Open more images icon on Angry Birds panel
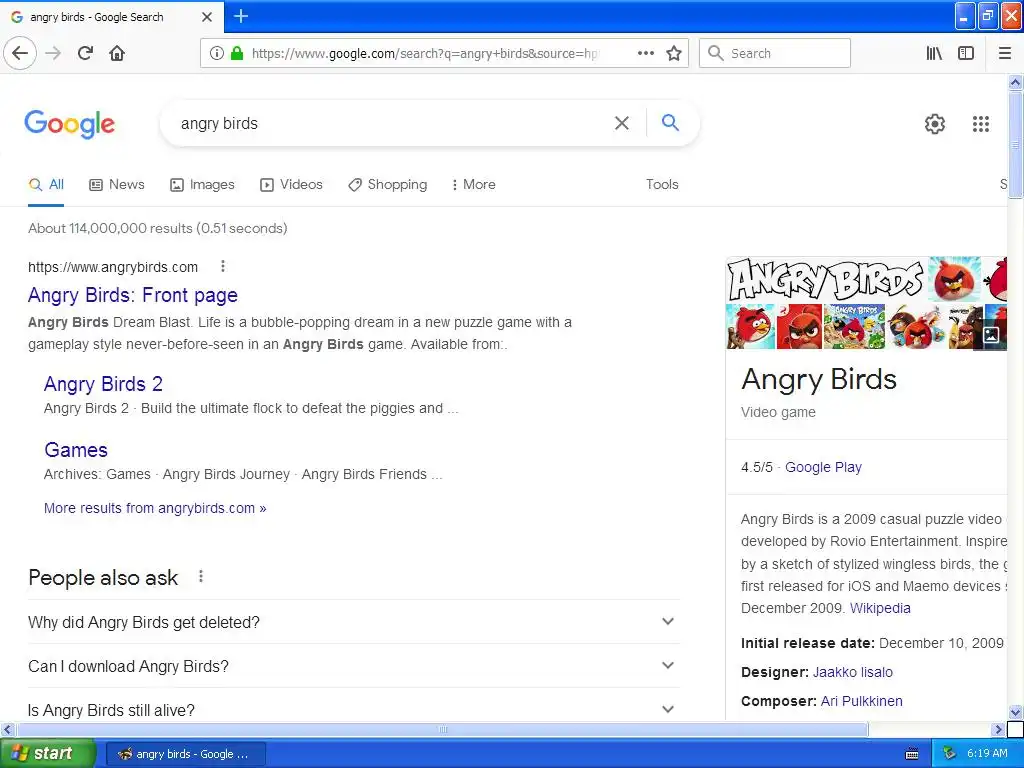 click(x=991, y=335)
